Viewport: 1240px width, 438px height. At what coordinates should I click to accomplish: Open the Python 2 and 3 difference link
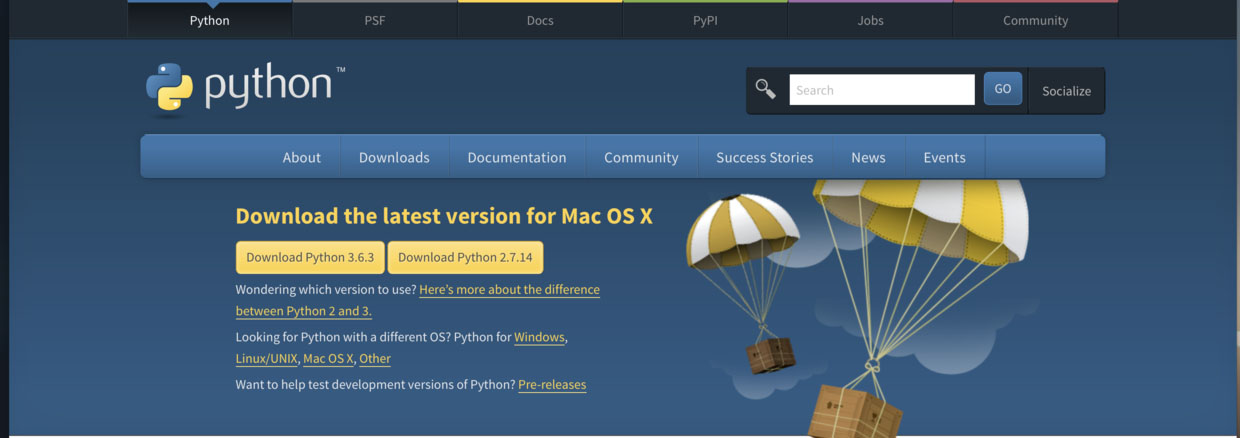418,300
